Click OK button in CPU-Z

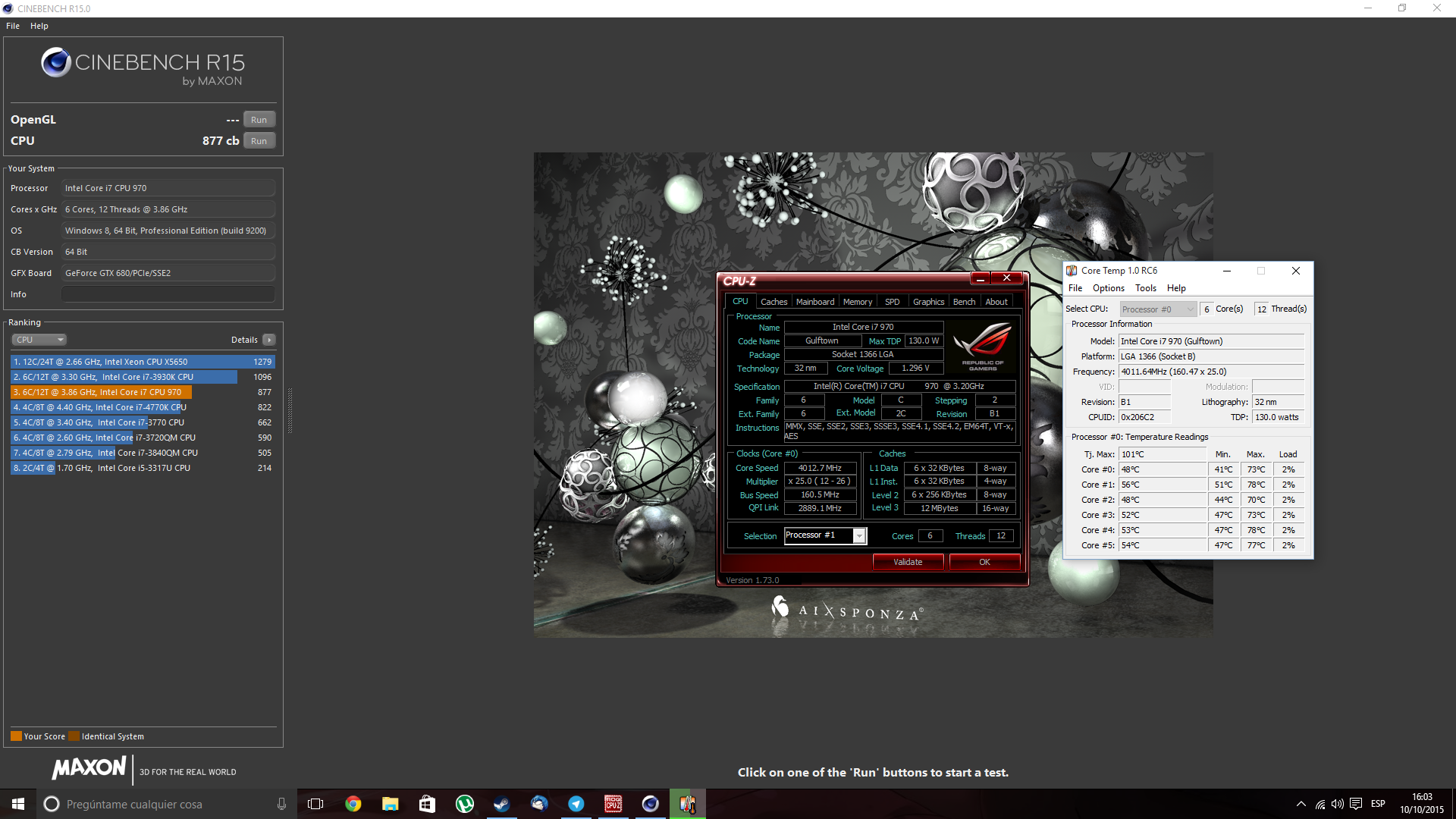[x=984, y=562]
